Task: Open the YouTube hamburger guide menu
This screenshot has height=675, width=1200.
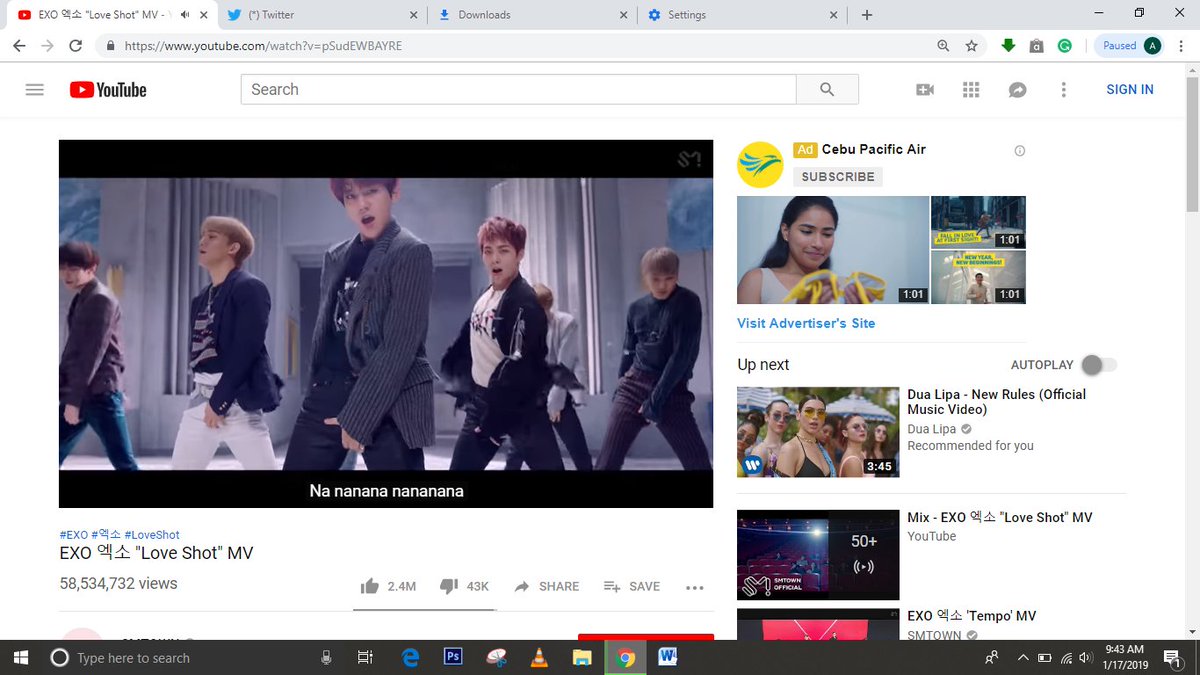Action: point(35,89)
